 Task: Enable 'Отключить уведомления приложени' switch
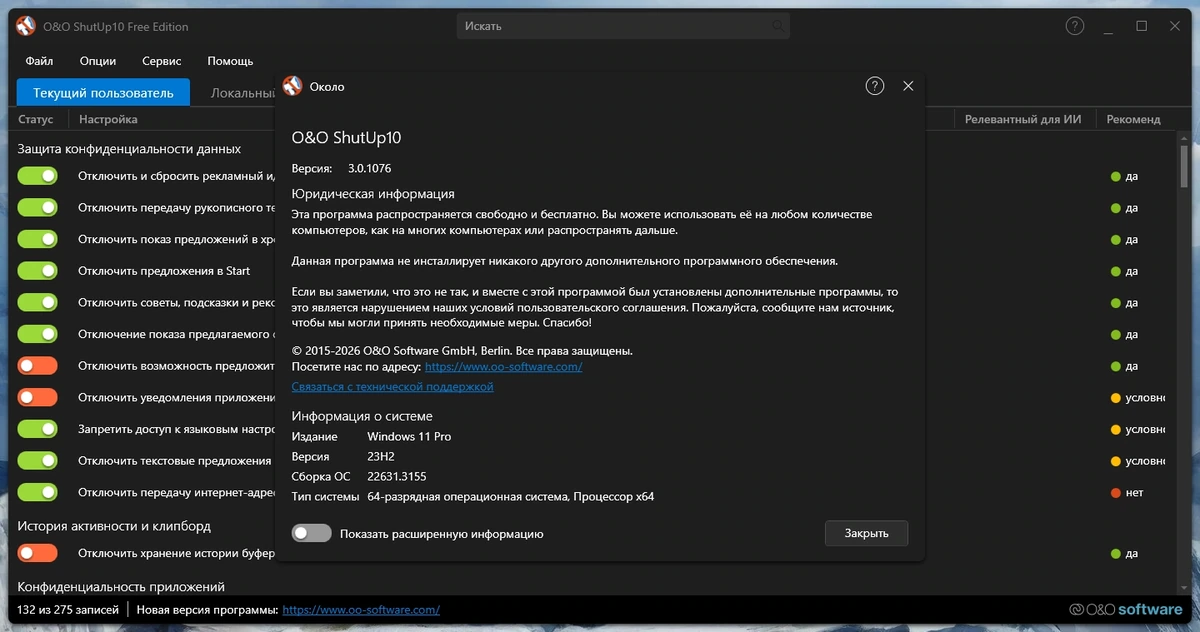[38, 398]
